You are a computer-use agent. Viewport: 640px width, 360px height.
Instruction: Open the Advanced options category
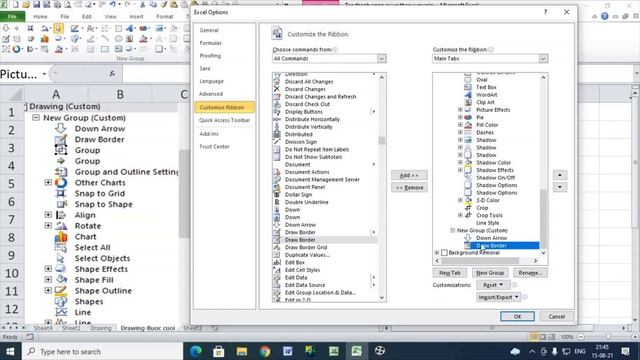click(211, 94)
